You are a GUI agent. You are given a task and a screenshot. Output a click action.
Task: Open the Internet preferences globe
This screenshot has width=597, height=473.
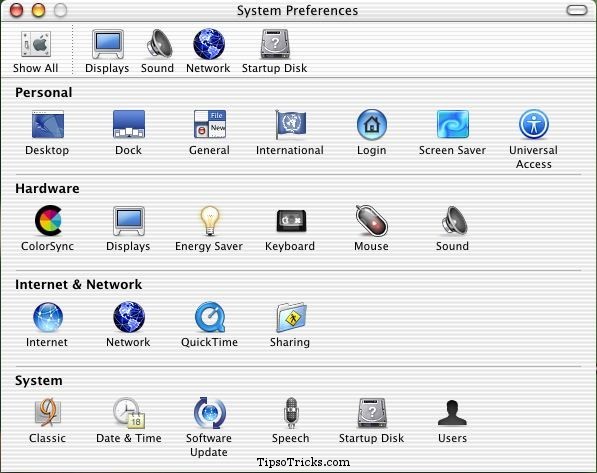[48, 317]
